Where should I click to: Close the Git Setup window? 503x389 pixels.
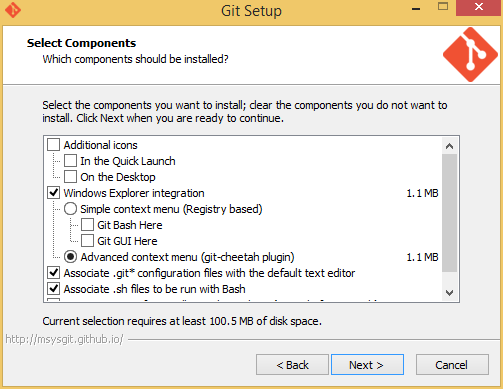pos(479,7)
